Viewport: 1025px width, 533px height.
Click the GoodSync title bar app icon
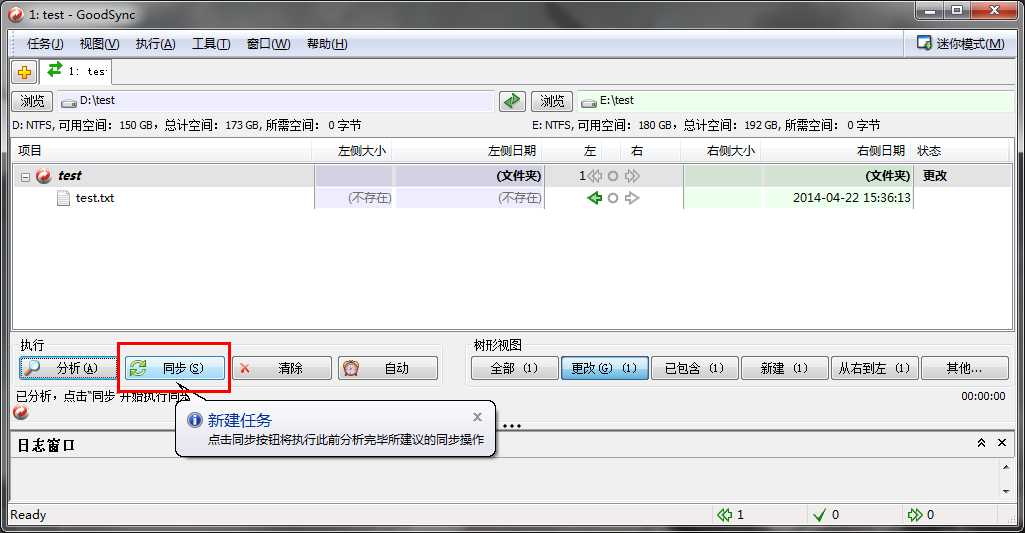coord(16,14)
